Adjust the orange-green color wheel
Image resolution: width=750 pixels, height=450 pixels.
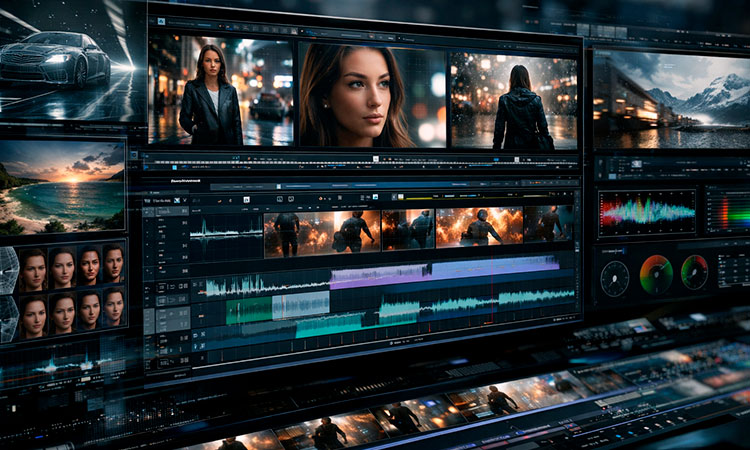click(x=656, y=274)
